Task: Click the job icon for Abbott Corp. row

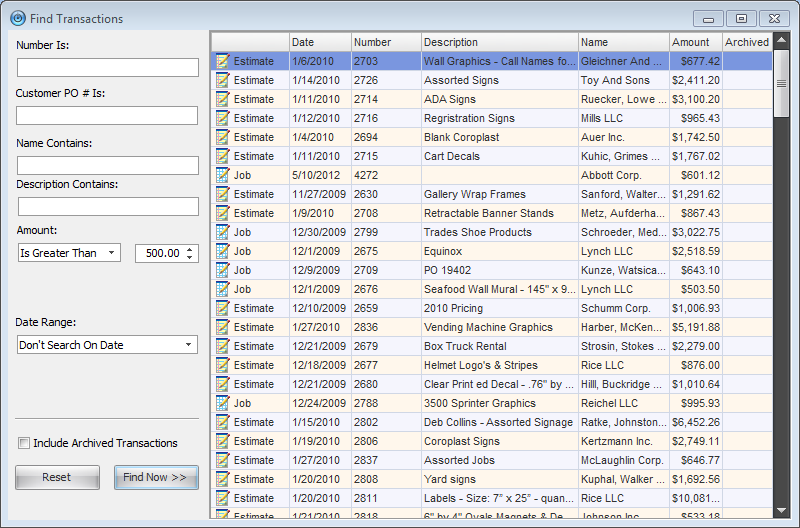Action: 222,175
